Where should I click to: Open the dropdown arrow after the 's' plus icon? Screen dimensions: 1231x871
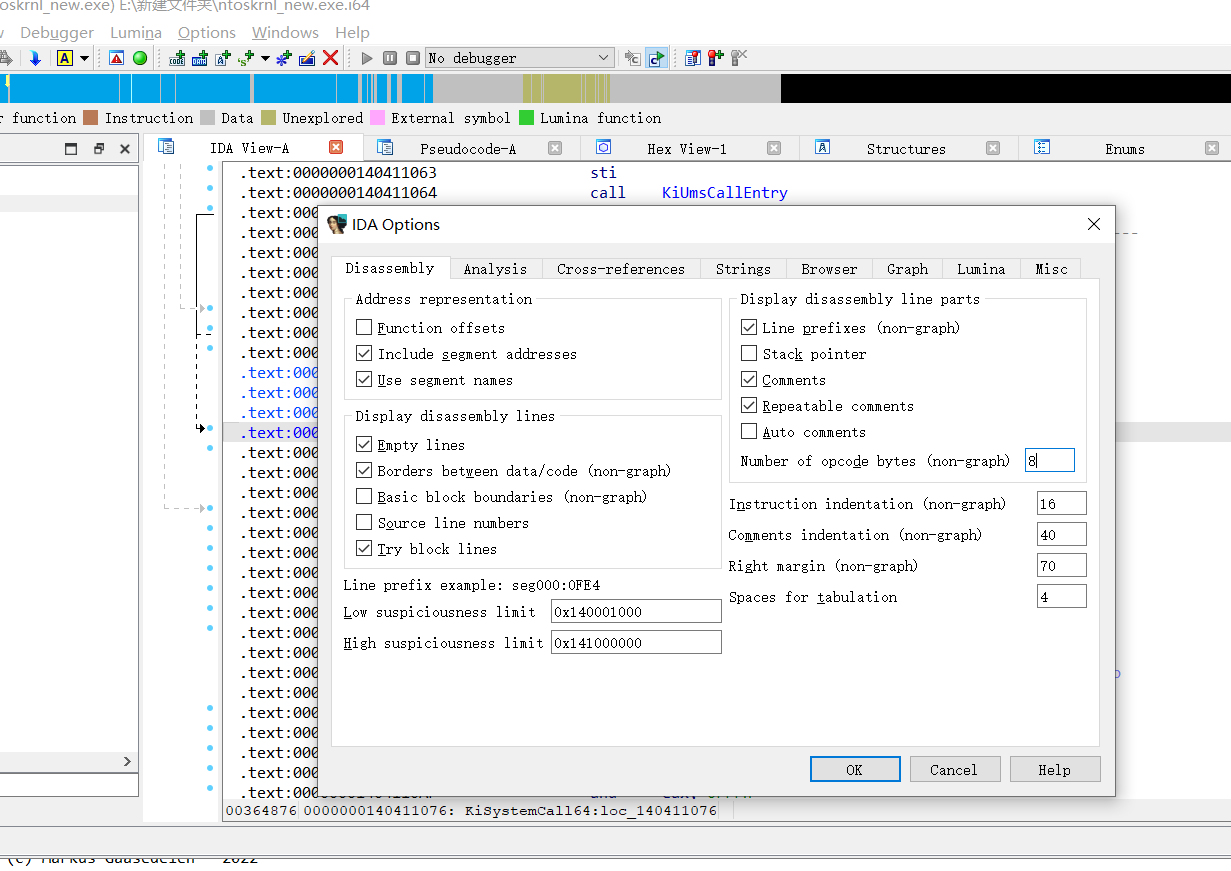(265, 58)
